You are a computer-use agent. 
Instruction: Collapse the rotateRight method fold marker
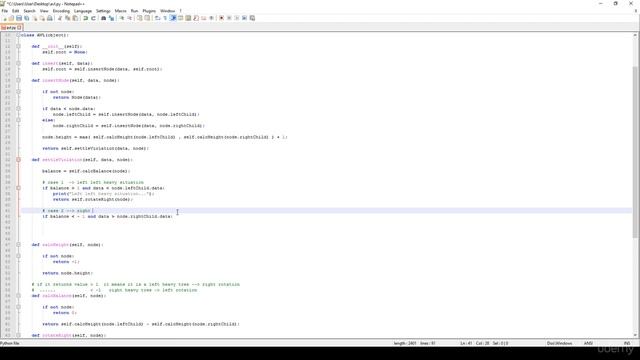18,335
